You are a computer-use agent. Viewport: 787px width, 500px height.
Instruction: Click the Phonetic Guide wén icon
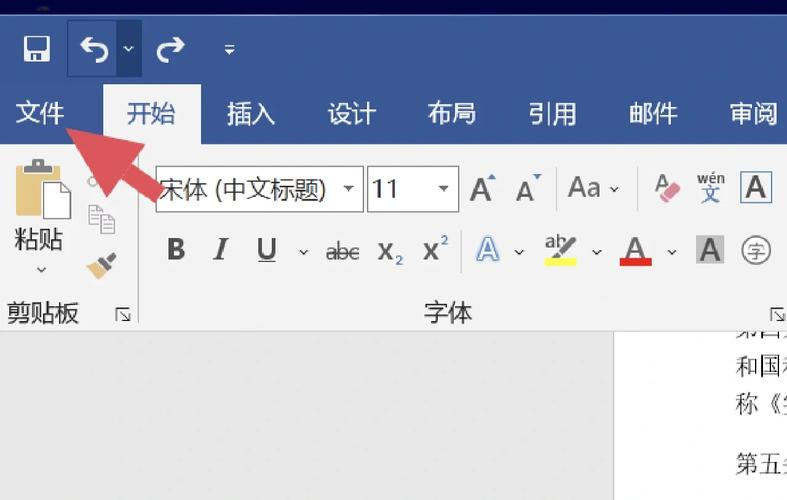pyautogui.click(x=711, y=188)
